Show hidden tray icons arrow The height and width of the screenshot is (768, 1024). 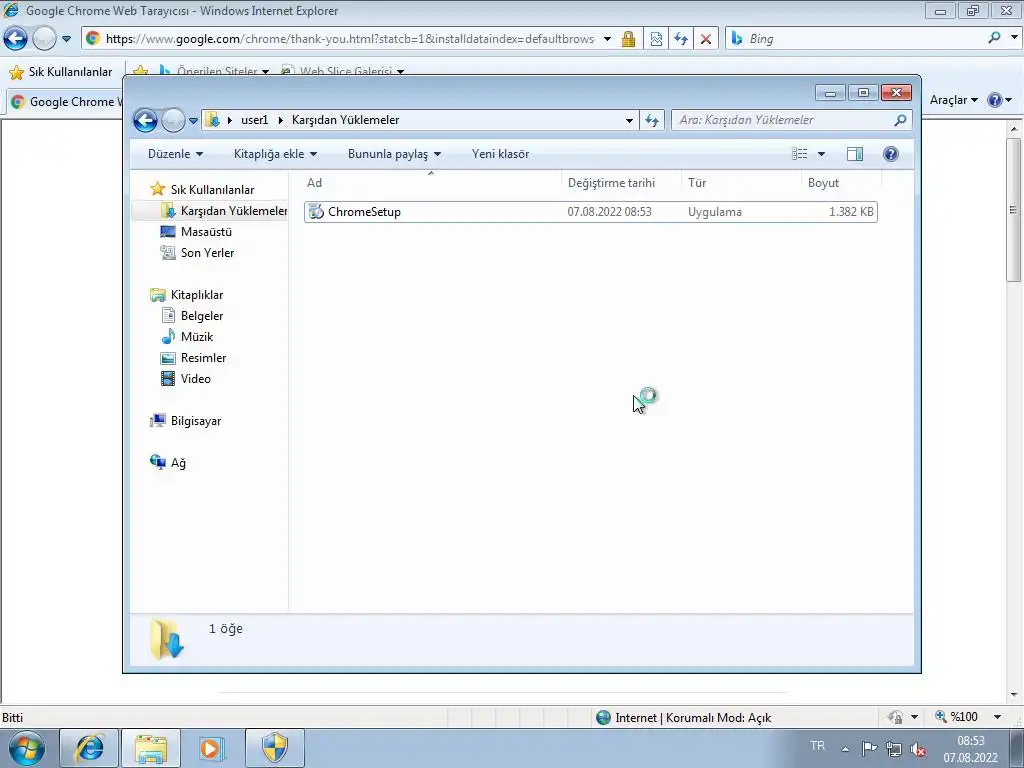click(845, 749)
